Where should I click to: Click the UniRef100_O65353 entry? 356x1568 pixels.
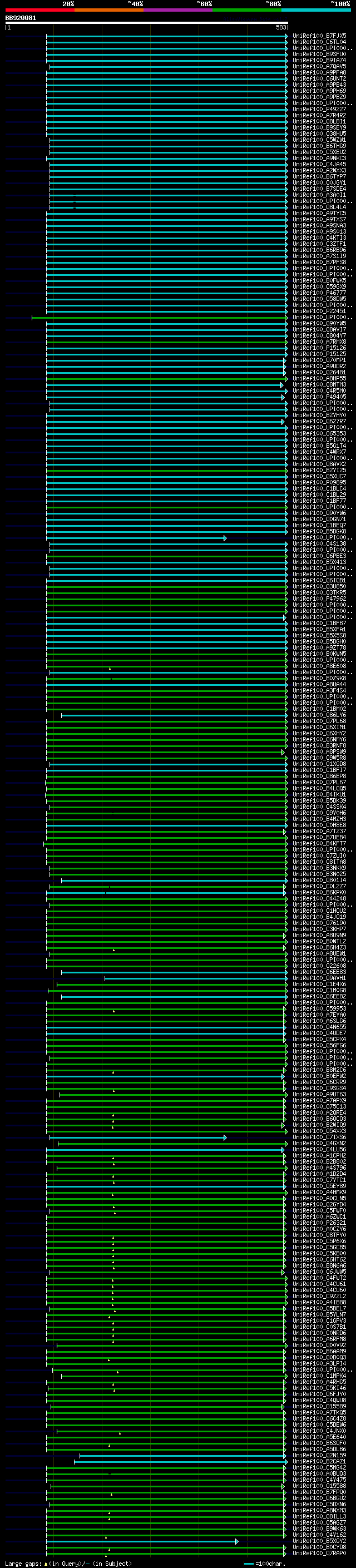pos(319,433)
